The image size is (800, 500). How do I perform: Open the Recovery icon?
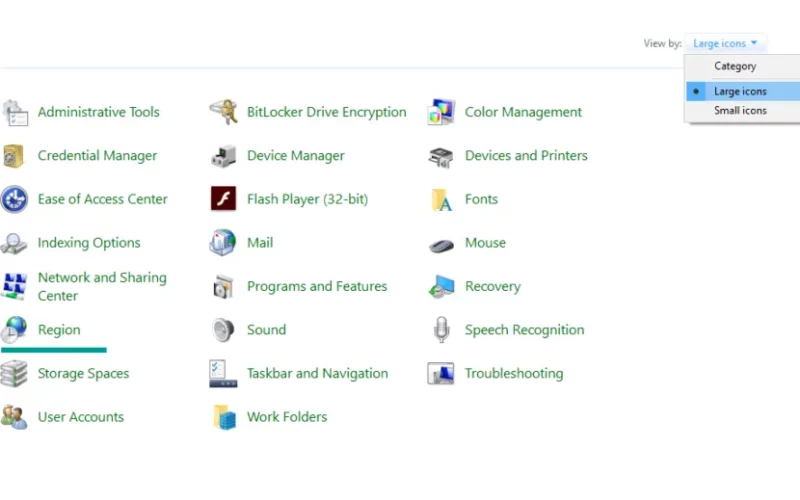pyautogui.click(x=441, y=286)
